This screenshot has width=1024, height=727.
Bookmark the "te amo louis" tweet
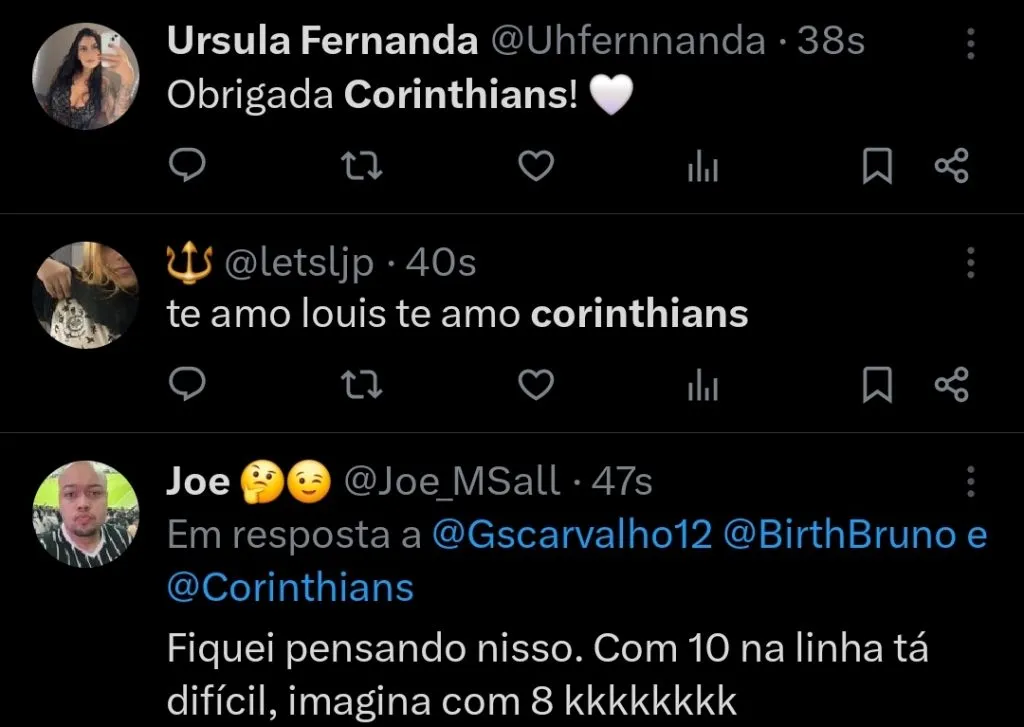(878, 383)
